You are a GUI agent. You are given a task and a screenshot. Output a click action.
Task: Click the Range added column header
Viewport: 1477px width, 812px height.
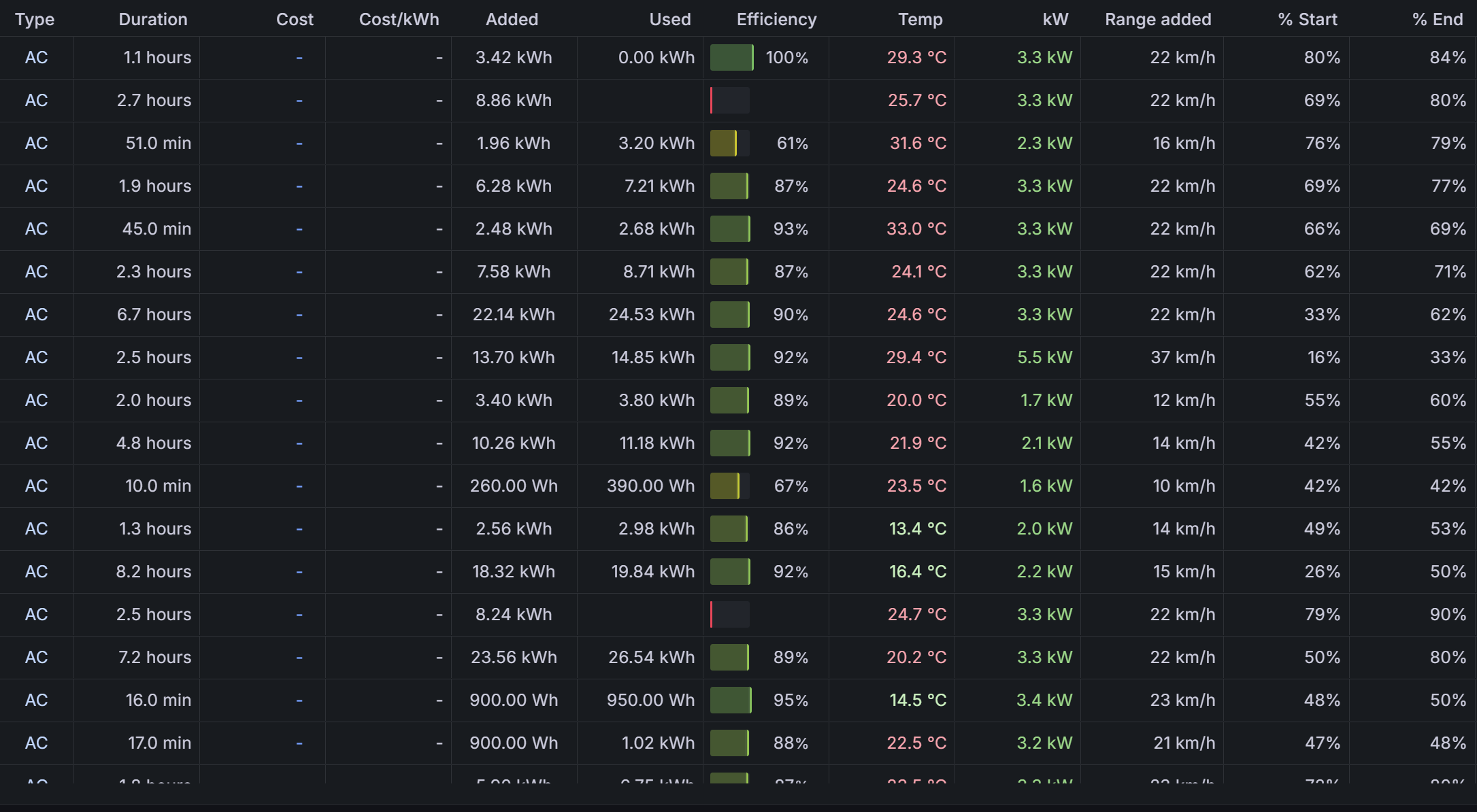click(x=1157, y=19)
